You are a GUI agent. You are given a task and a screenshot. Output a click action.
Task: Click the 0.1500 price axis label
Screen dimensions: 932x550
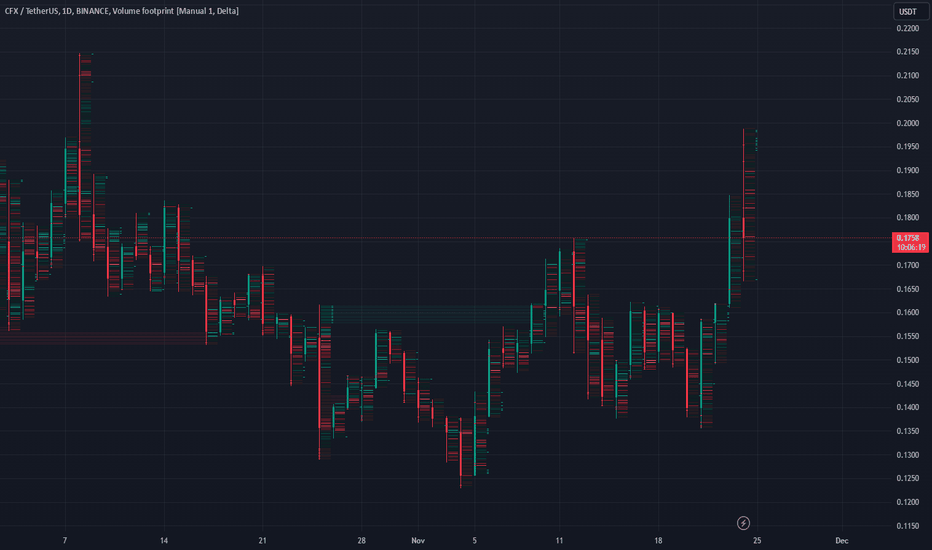908,360
